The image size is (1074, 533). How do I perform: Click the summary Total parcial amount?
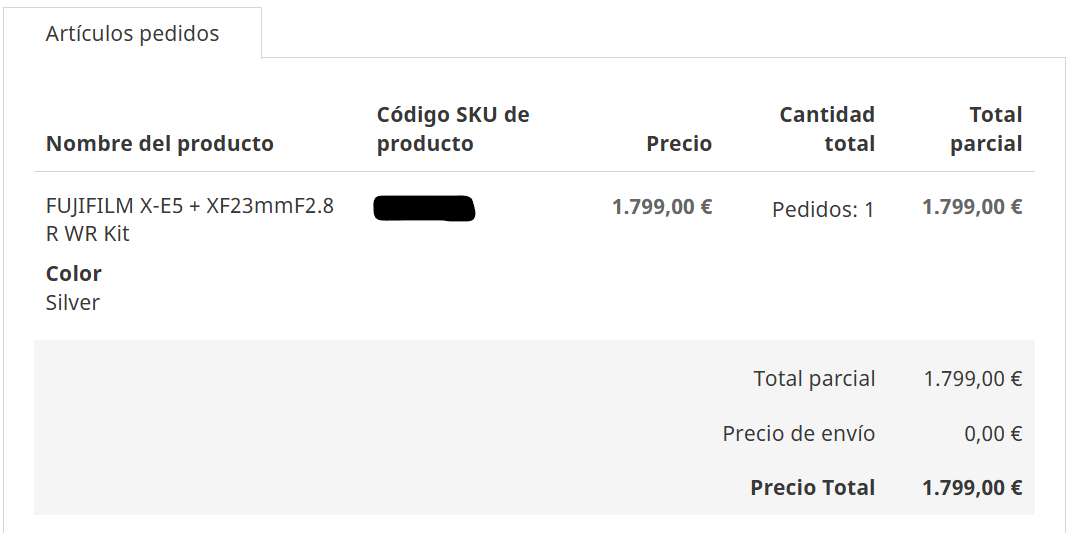(972, 379)
